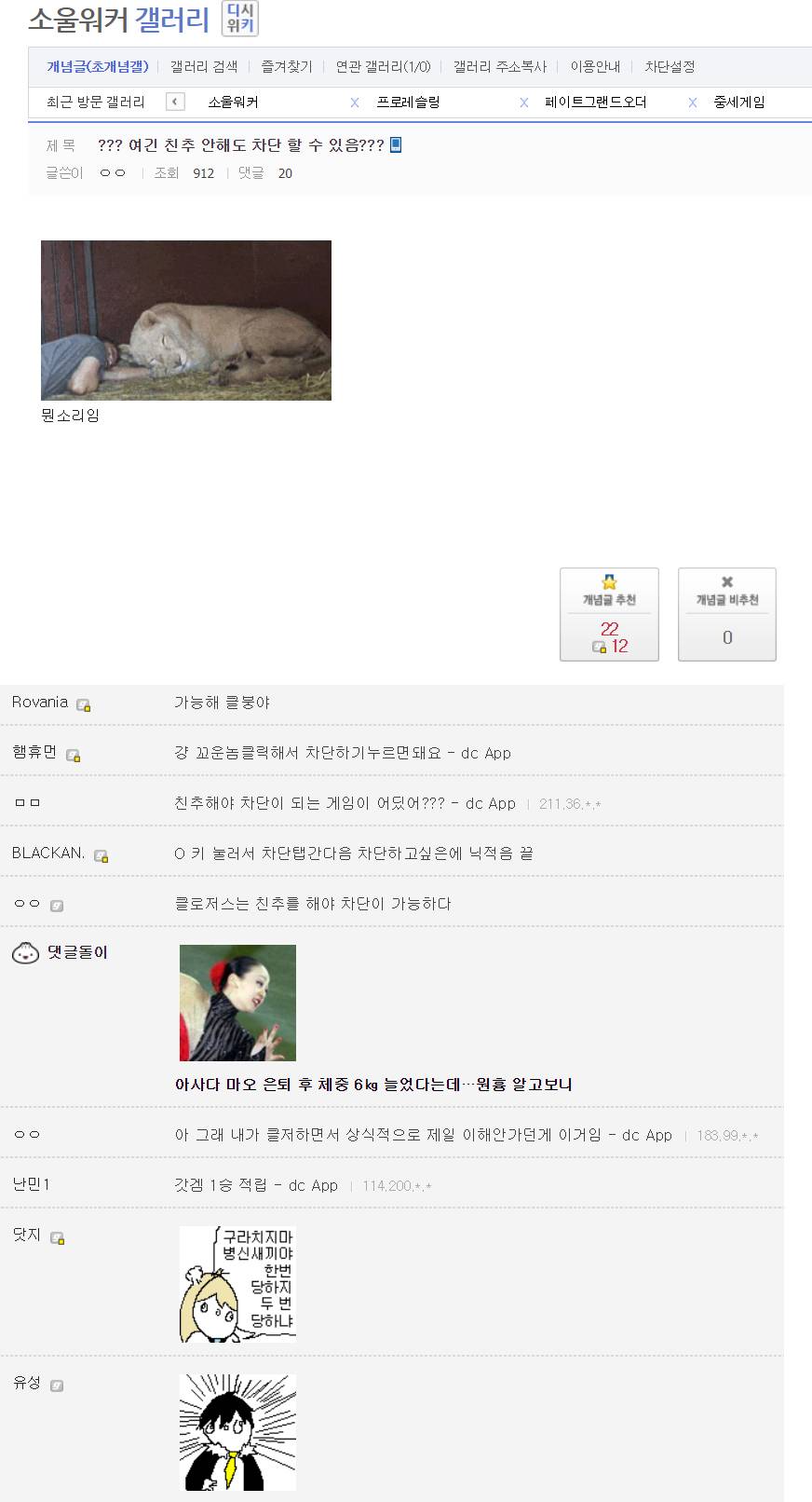Click the mobile phone icon beside post title

pos(396,144)
